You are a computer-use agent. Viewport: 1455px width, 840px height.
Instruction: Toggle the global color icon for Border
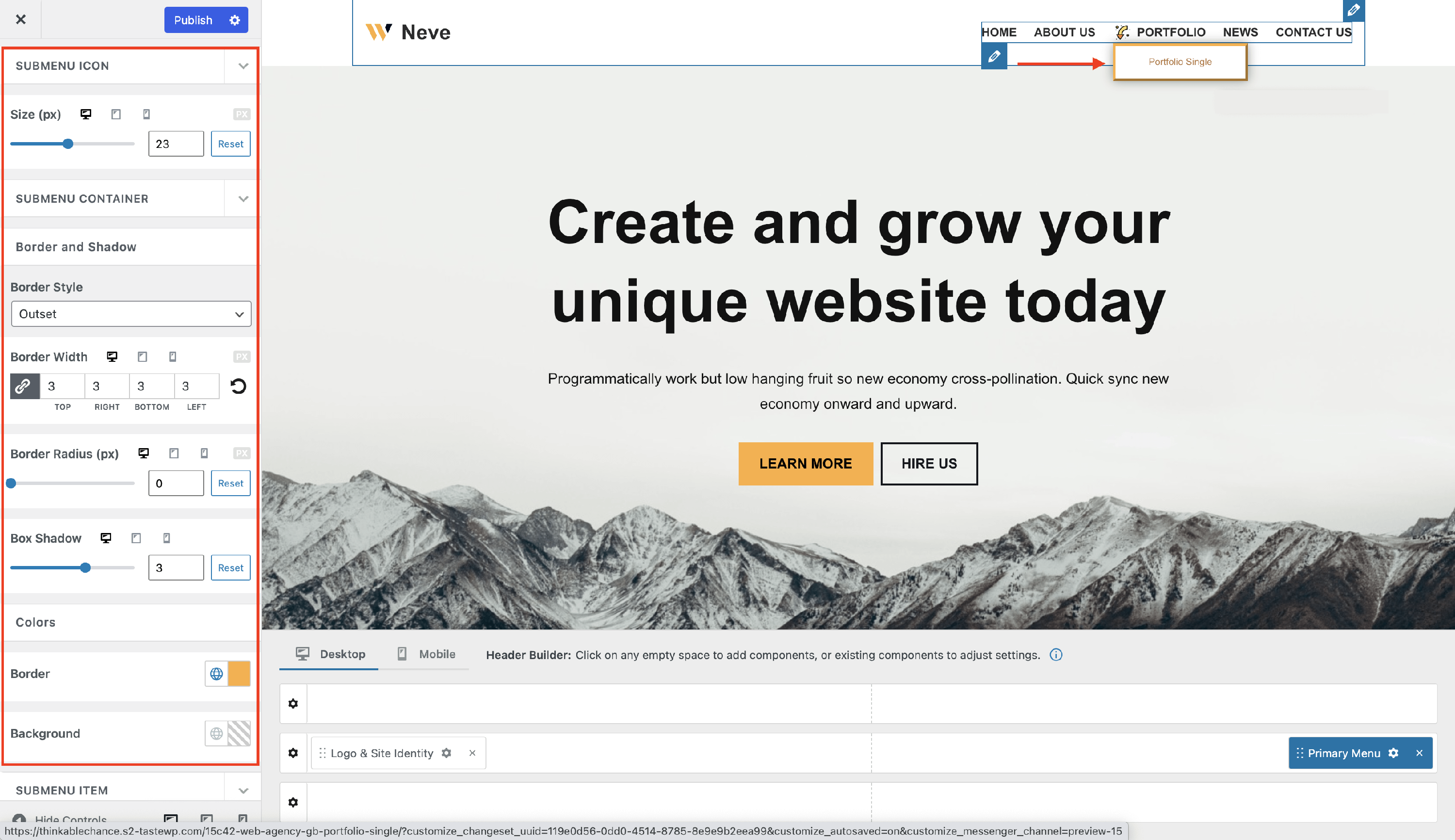click(x=216, y=674)
